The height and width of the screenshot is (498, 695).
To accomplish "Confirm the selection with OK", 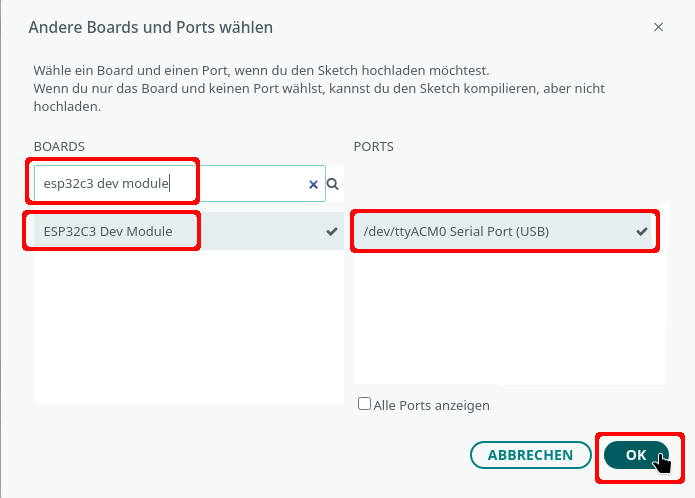I will (x=636, y=455).
